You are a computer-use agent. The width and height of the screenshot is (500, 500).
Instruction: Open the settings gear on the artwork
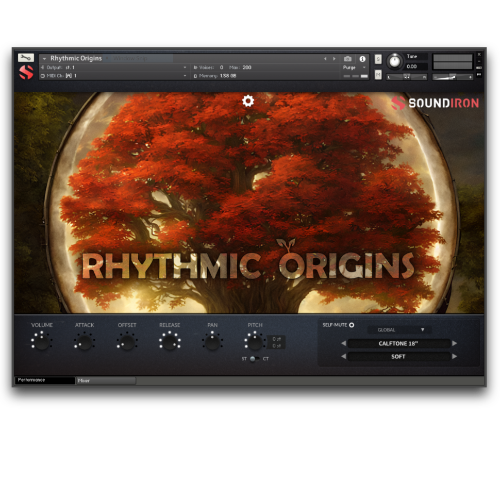coord(248,101)
